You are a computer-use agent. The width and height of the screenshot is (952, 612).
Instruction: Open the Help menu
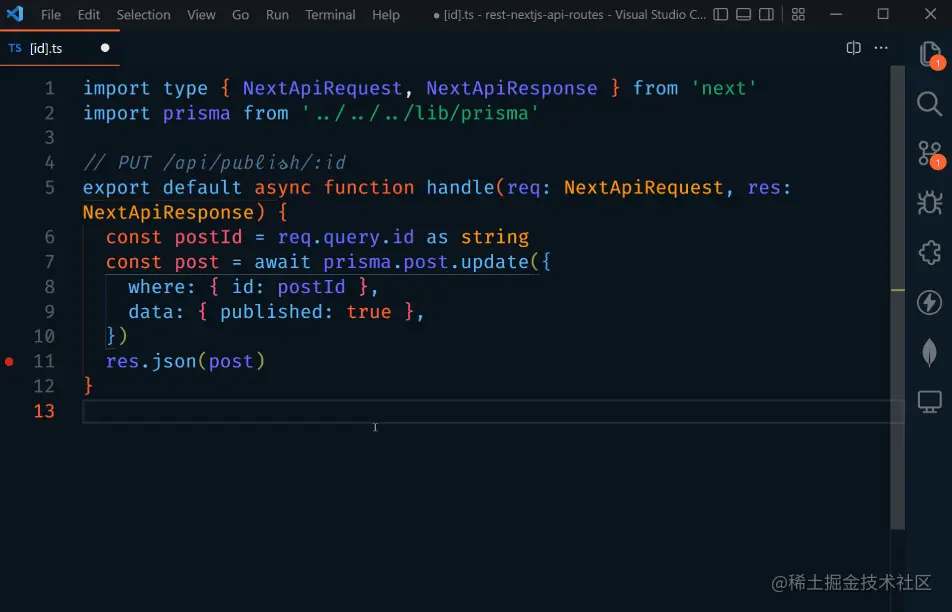pyautogui.click(x=386, y=15)
